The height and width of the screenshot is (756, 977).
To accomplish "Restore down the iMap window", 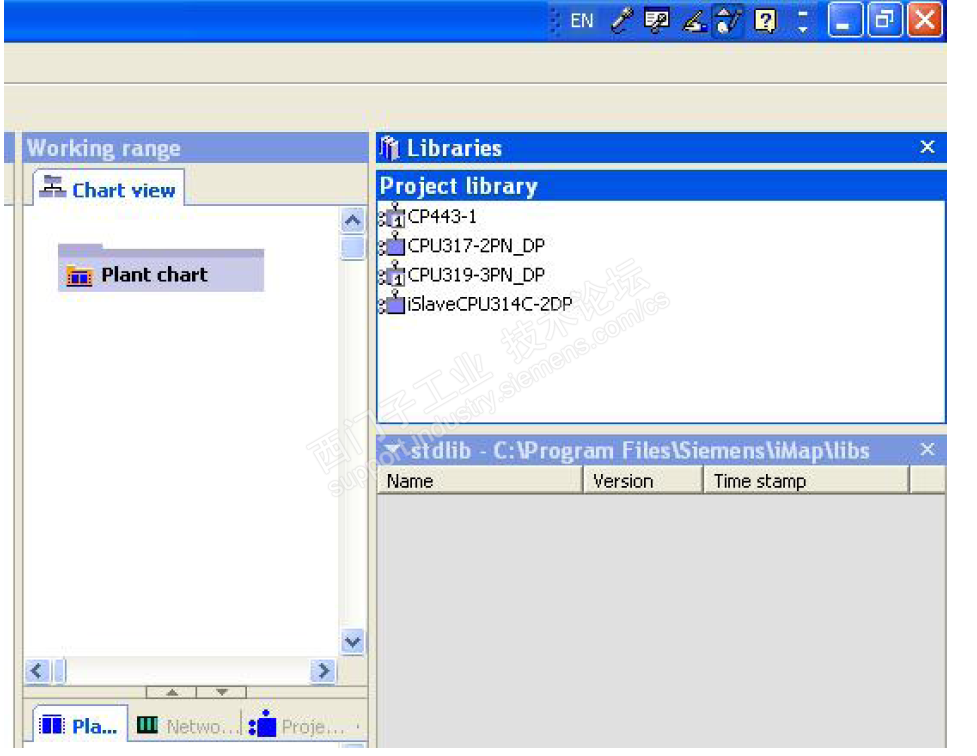I will click(x=884, y=20).
